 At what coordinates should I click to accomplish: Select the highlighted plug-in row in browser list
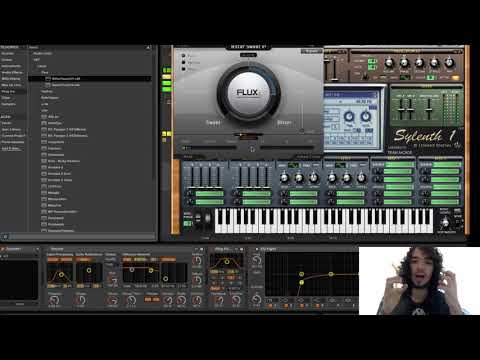tap(90, 79)
